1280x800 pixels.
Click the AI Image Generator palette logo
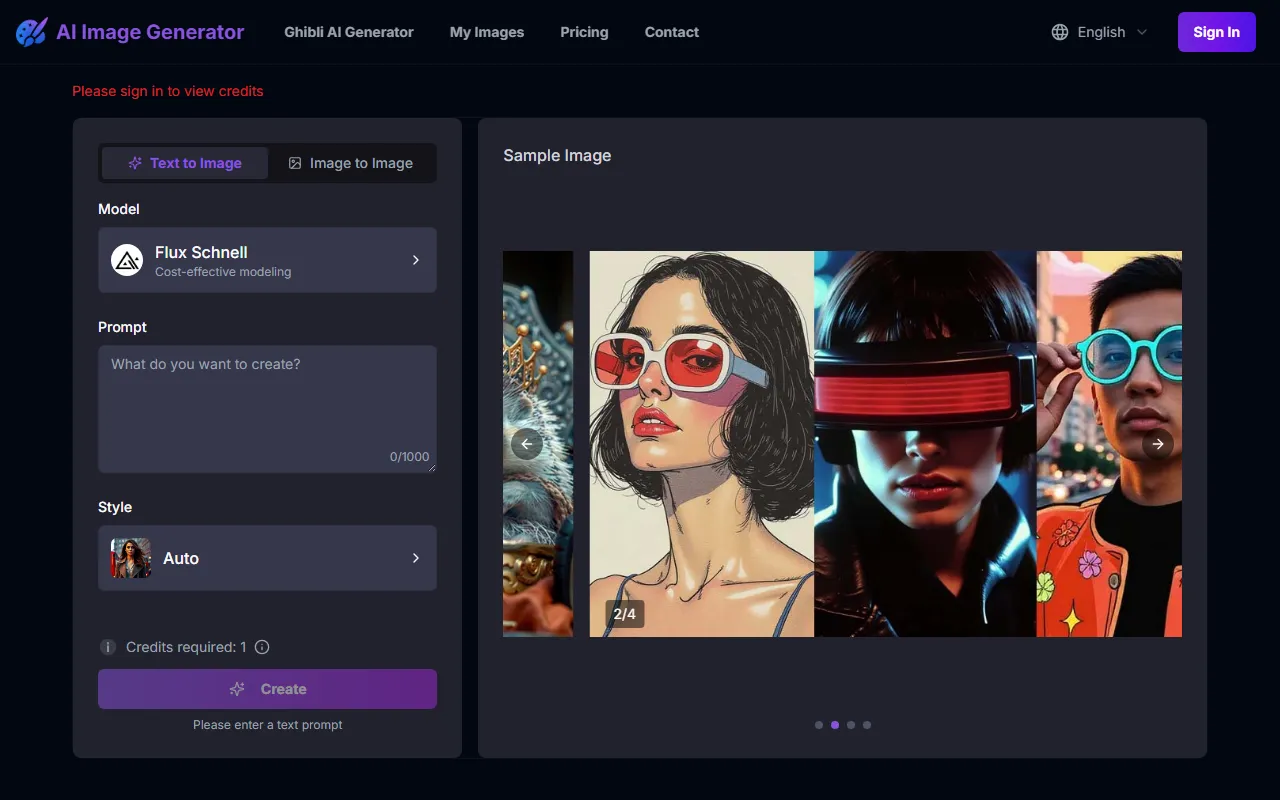[x=31, y=32]
